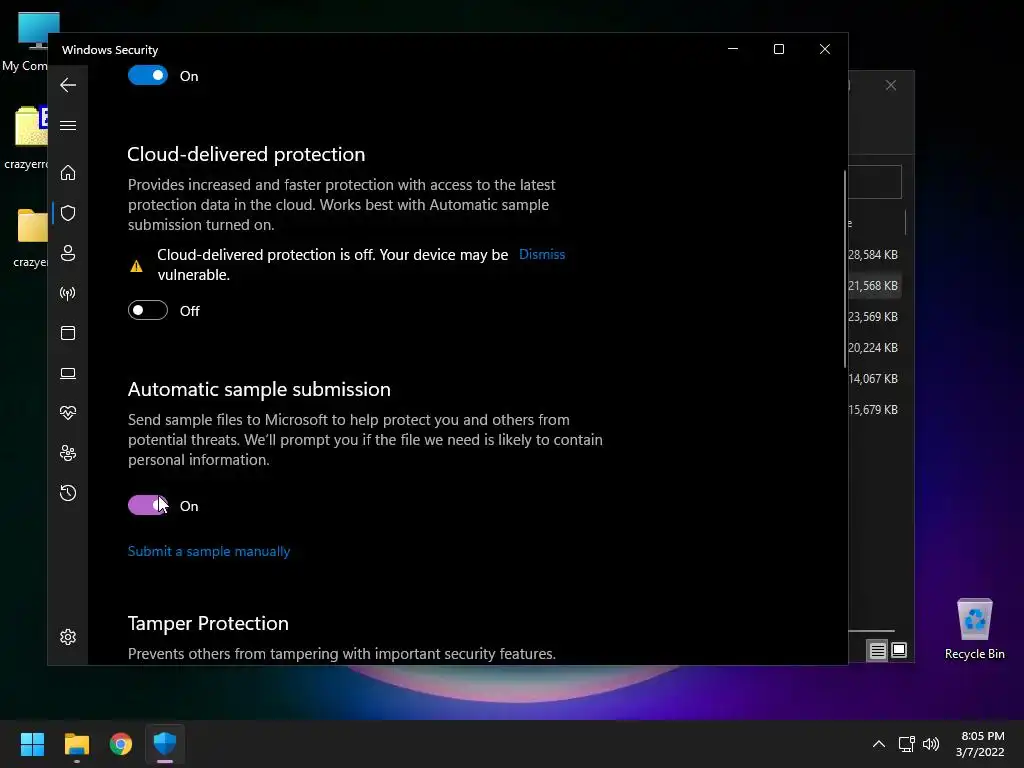Click the Automatic sample submission heading
Screen dimensions: 1024x768
pos(259,389)
